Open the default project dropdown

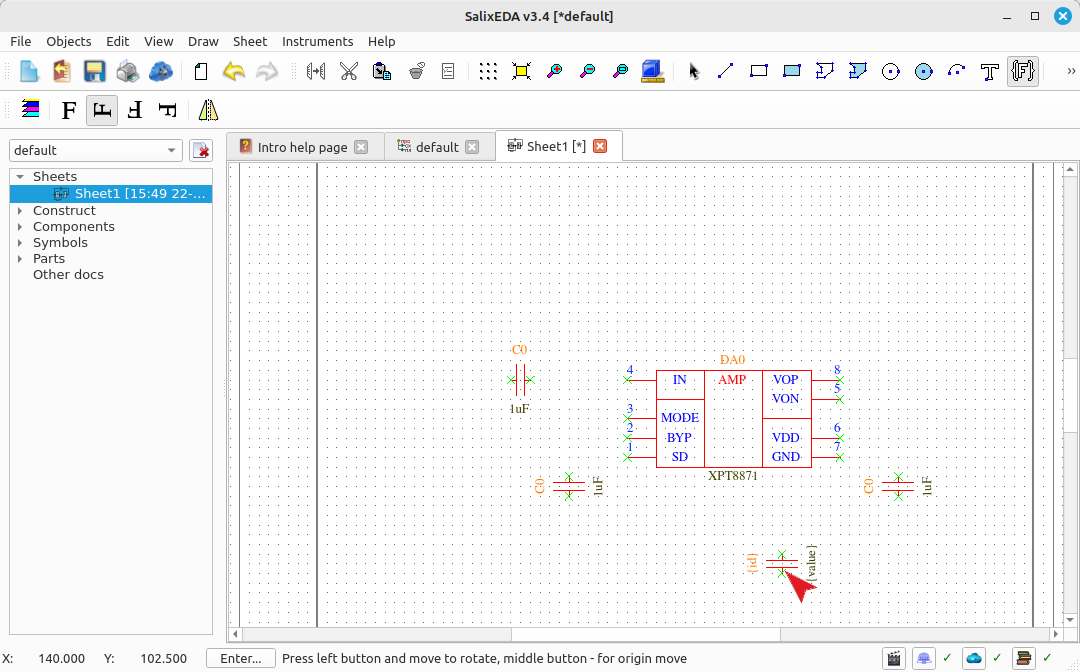pyautogui.click(x=96, y=150)
